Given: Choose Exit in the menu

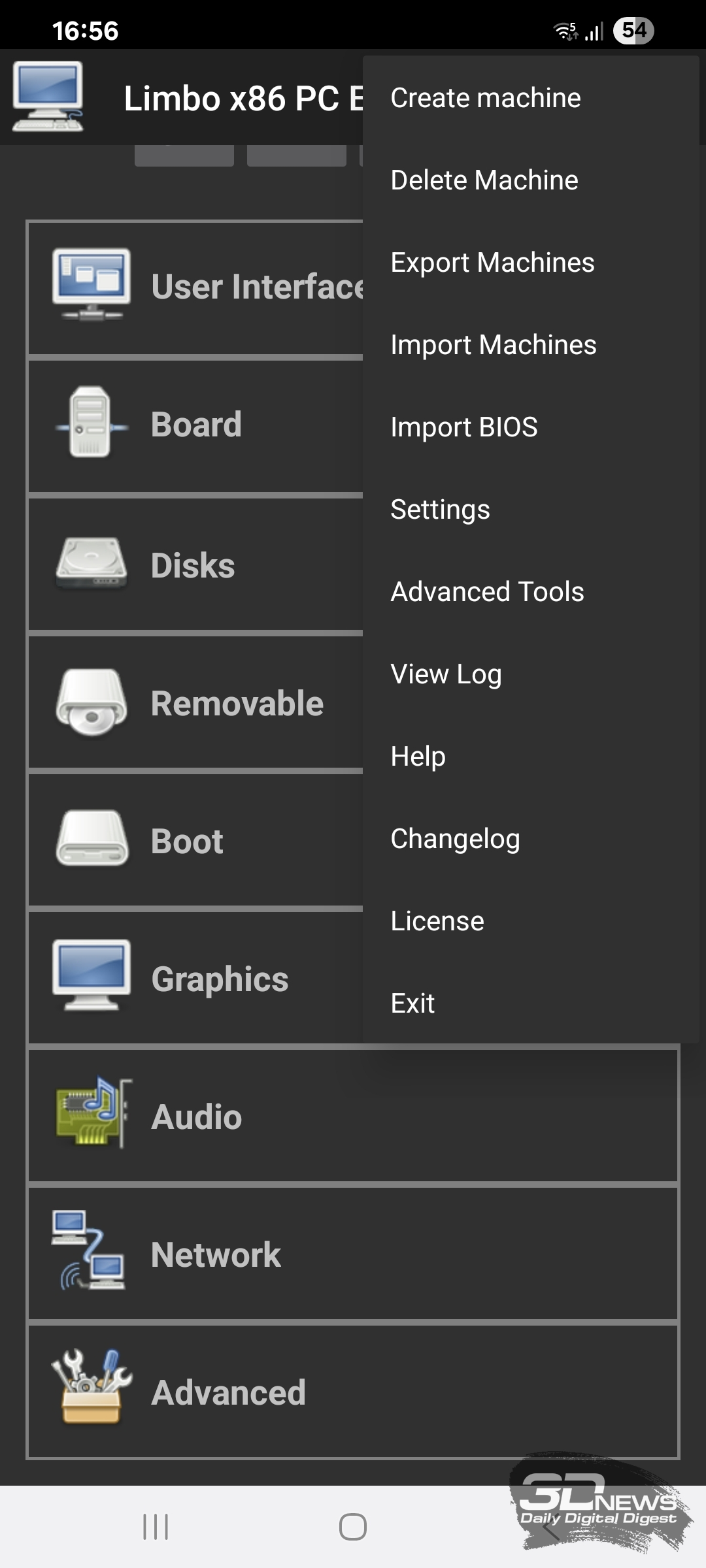Looking at the screenshot, I should (x=412, y=1004).
